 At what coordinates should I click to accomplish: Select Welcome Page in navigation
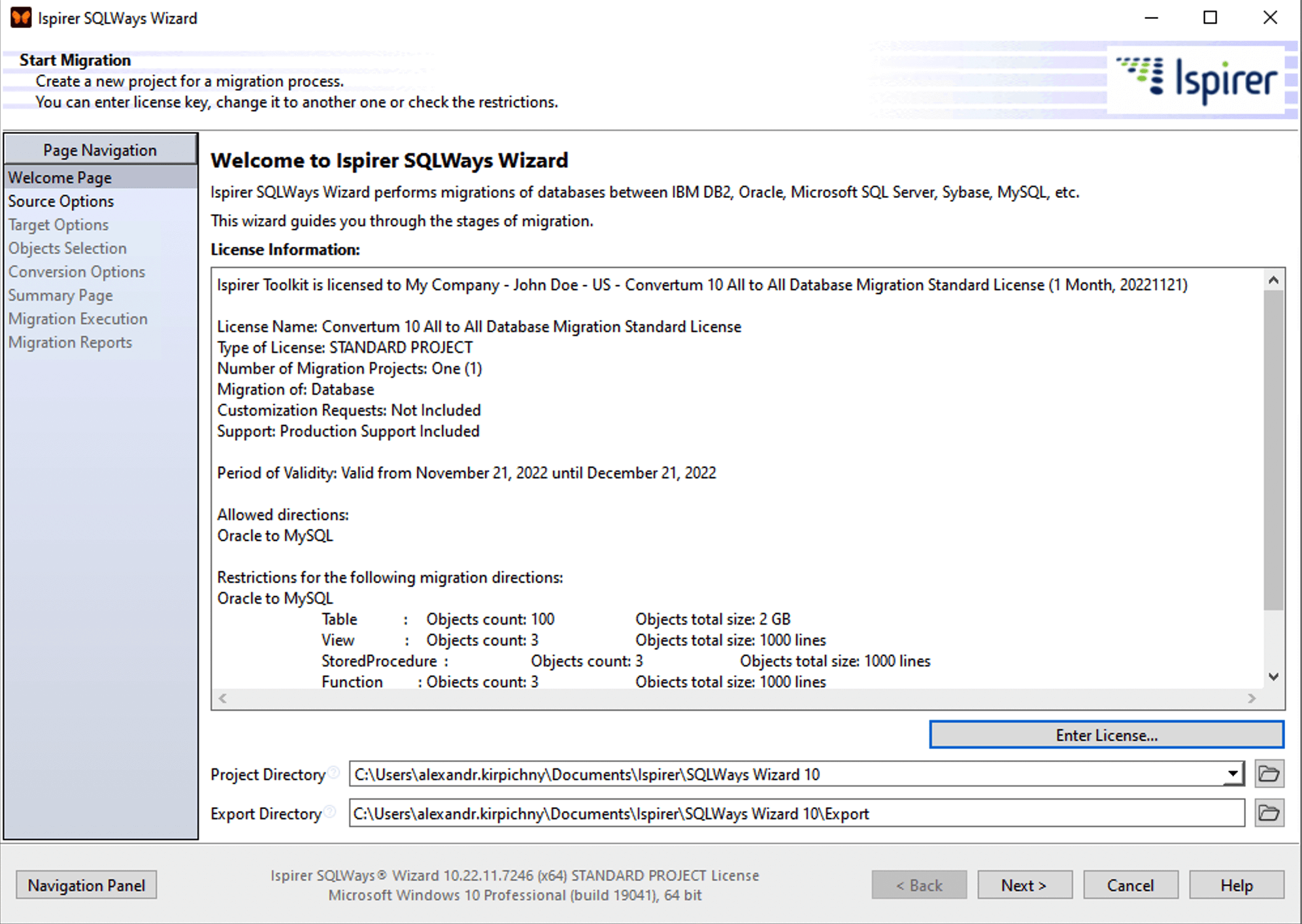coord(59,178)
